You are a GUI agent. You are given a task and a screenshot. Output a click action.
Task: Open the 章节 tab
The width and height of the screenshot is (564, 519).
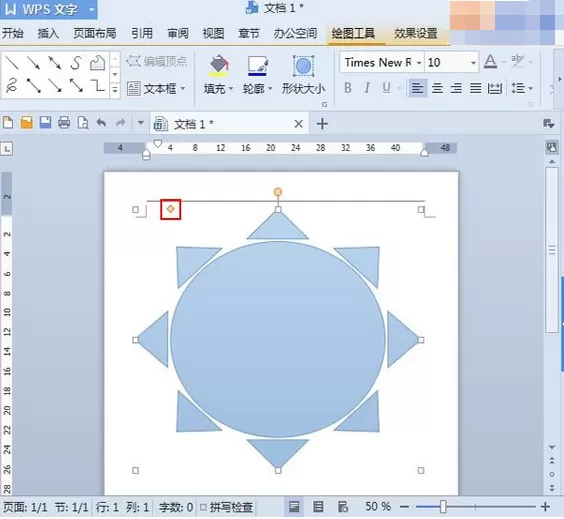tap(249, 33)
